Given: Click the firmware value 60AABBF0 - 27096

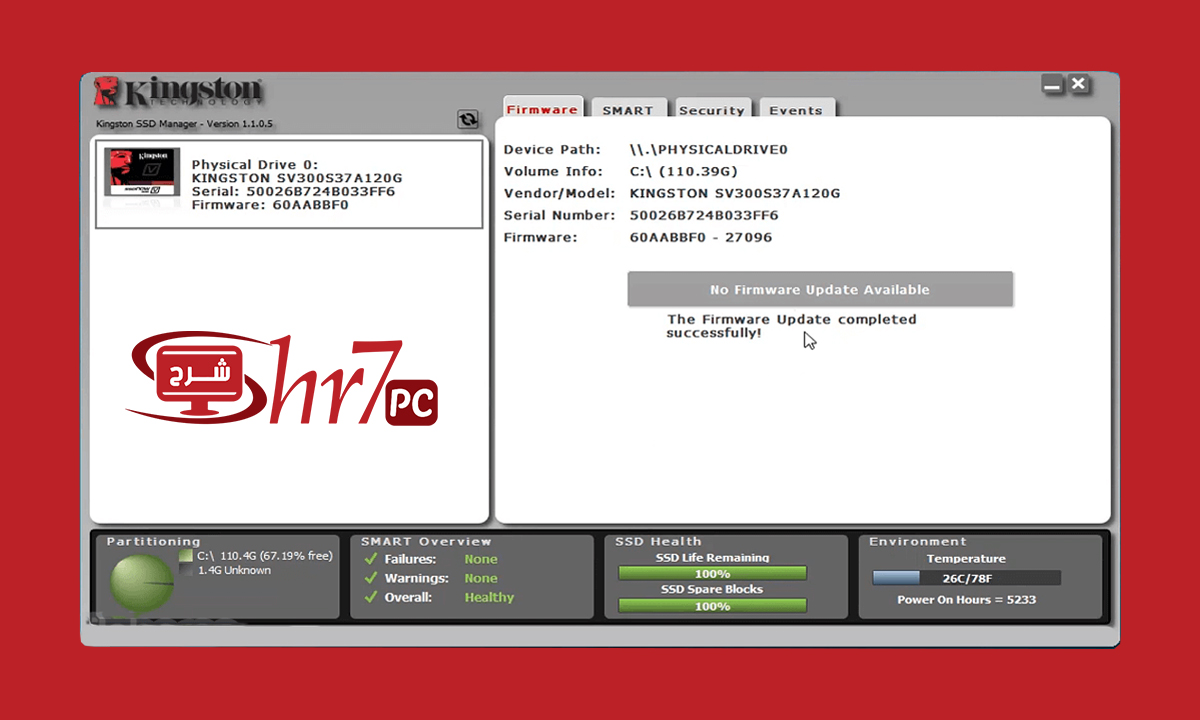Looking at the screenshot, I should coord(701,237).
